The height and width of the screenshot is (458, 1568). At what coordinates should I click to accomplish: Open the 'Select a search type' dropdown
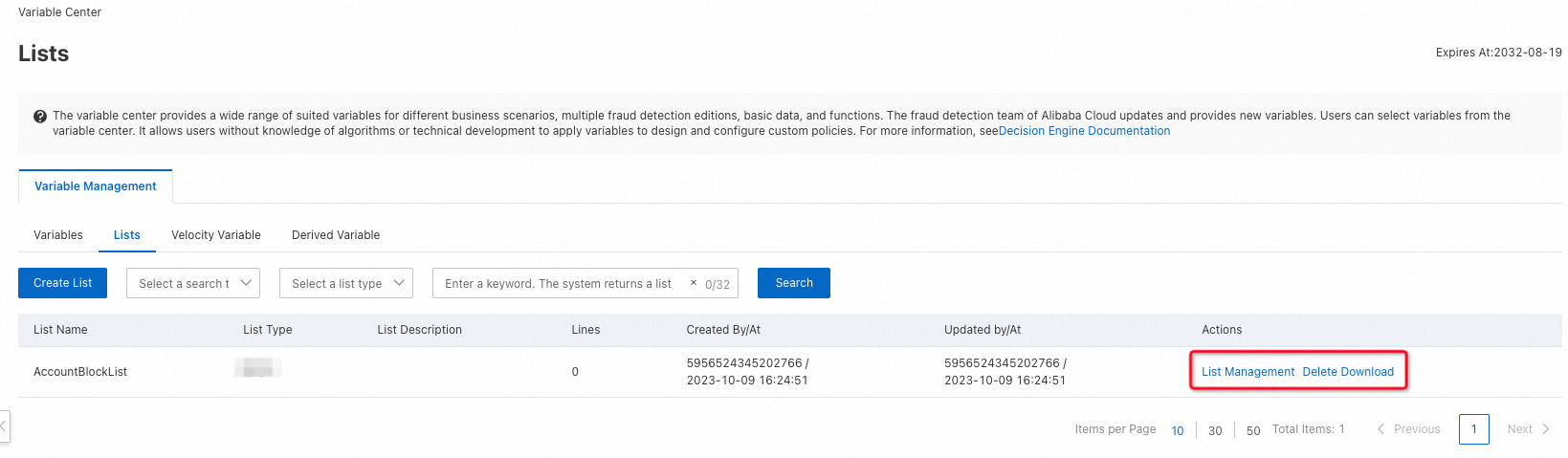(x=193, y=283)
